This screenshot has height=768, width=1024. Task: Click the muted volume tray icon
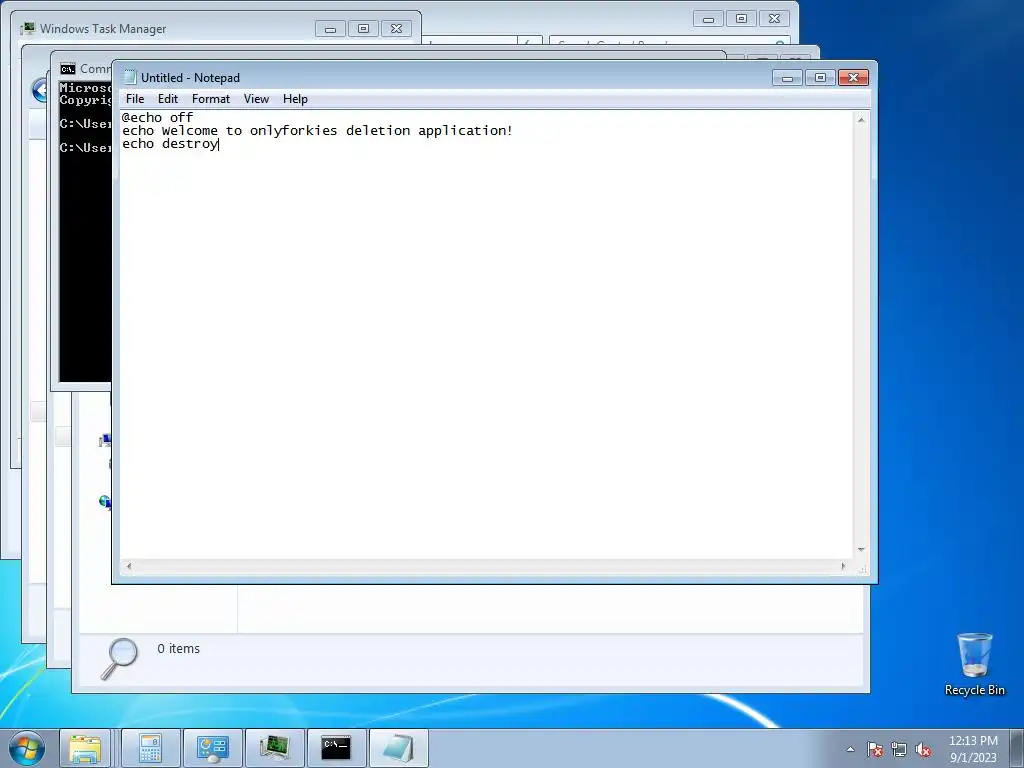click(923, 749)
